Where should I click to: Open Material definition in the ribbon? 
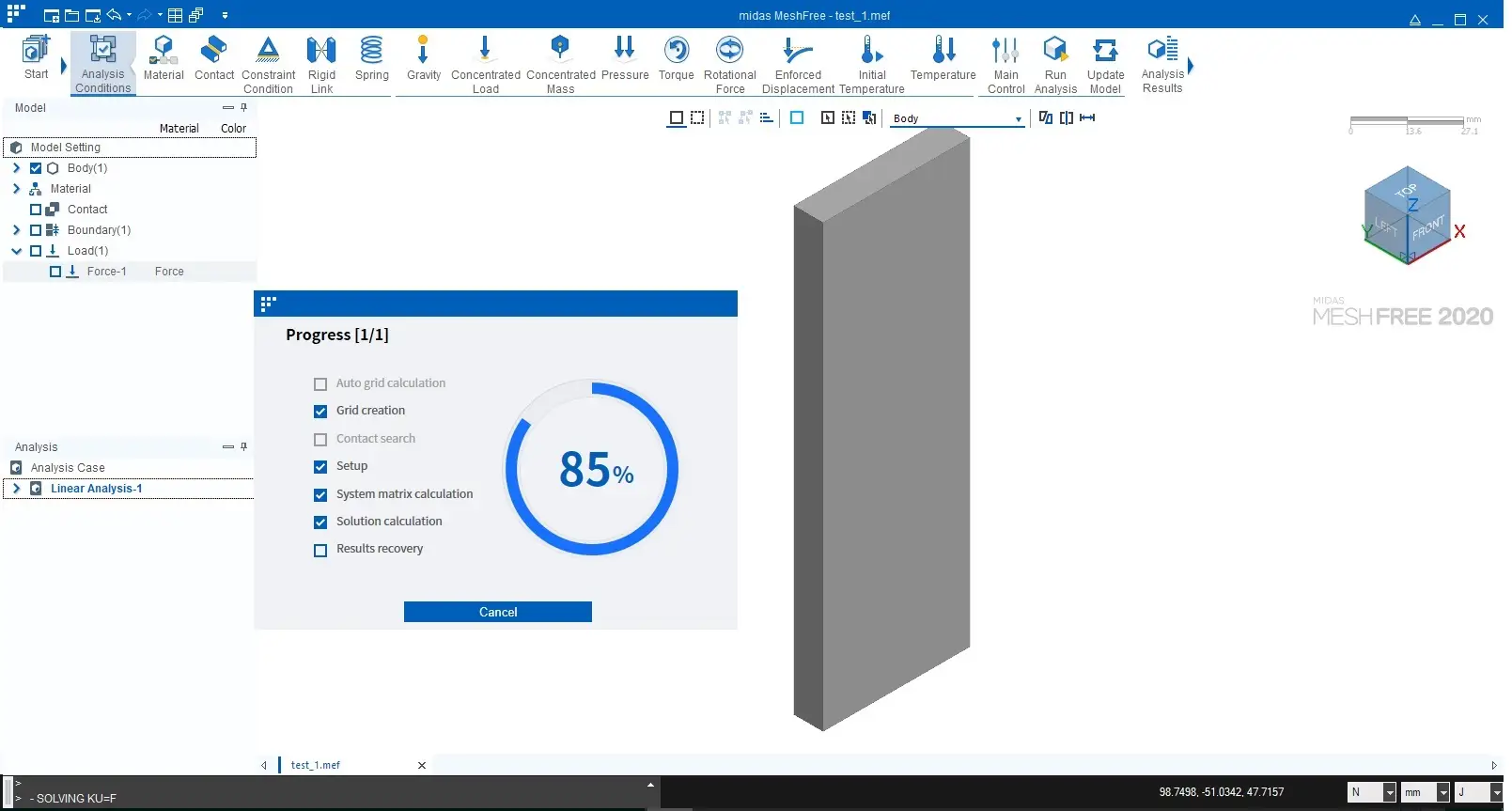pos(164,57)
